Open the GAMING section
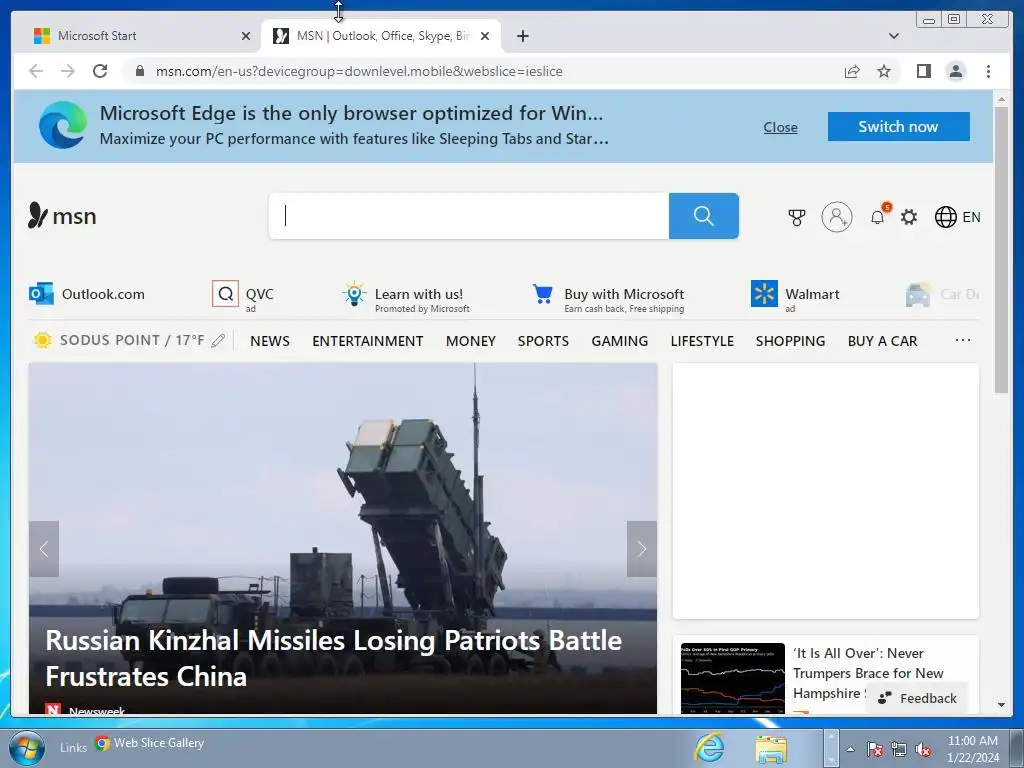Viewport: 1024px width, 768px height. click(x=620, y=341)
